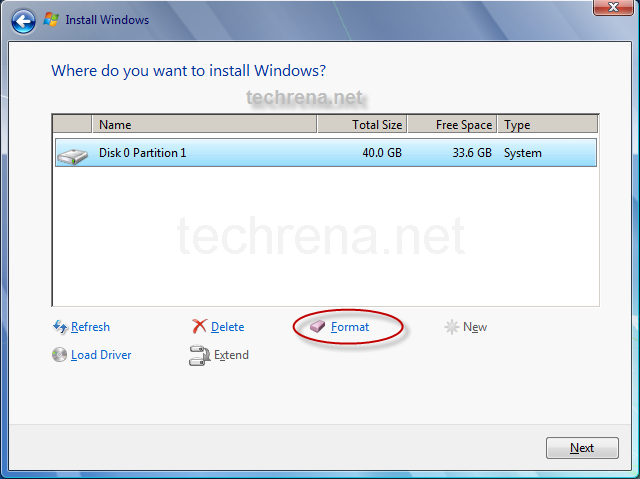Click the 40.0 GB total size value
Image resolution: width=640 pixels, height=479 pixels.
382,153
